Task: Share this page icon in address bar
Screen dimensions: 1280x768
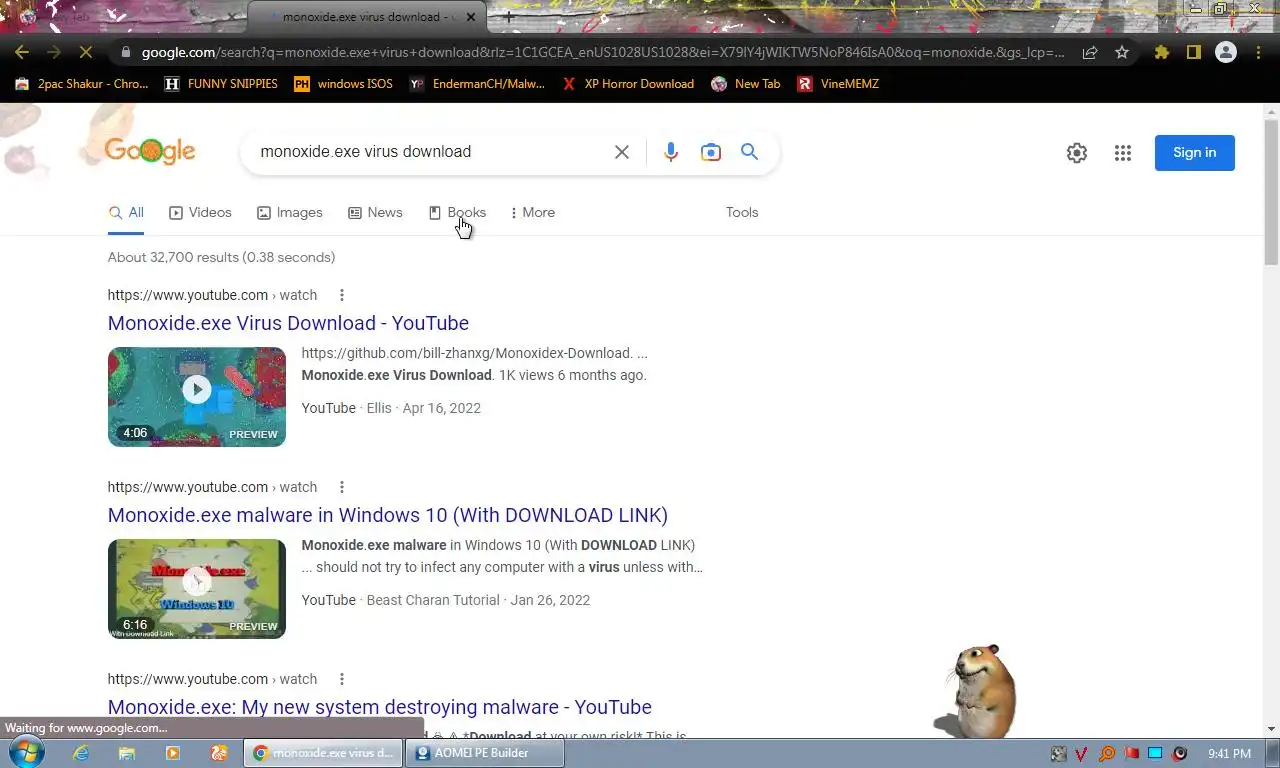Action: (1090, 52)
